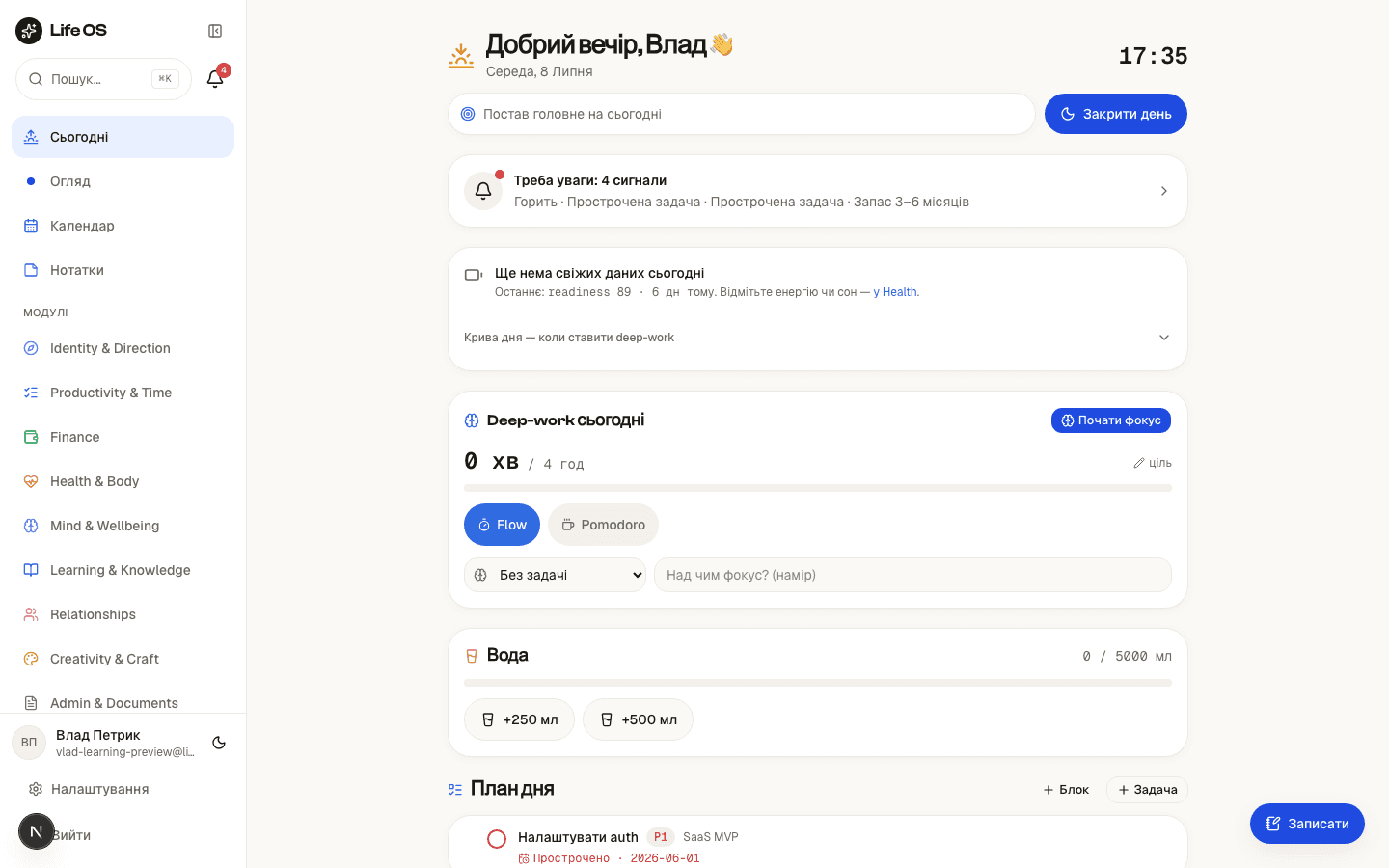Open the Без задачі task dropdown
Screen dimensions: 1389x868
point(555,575)
